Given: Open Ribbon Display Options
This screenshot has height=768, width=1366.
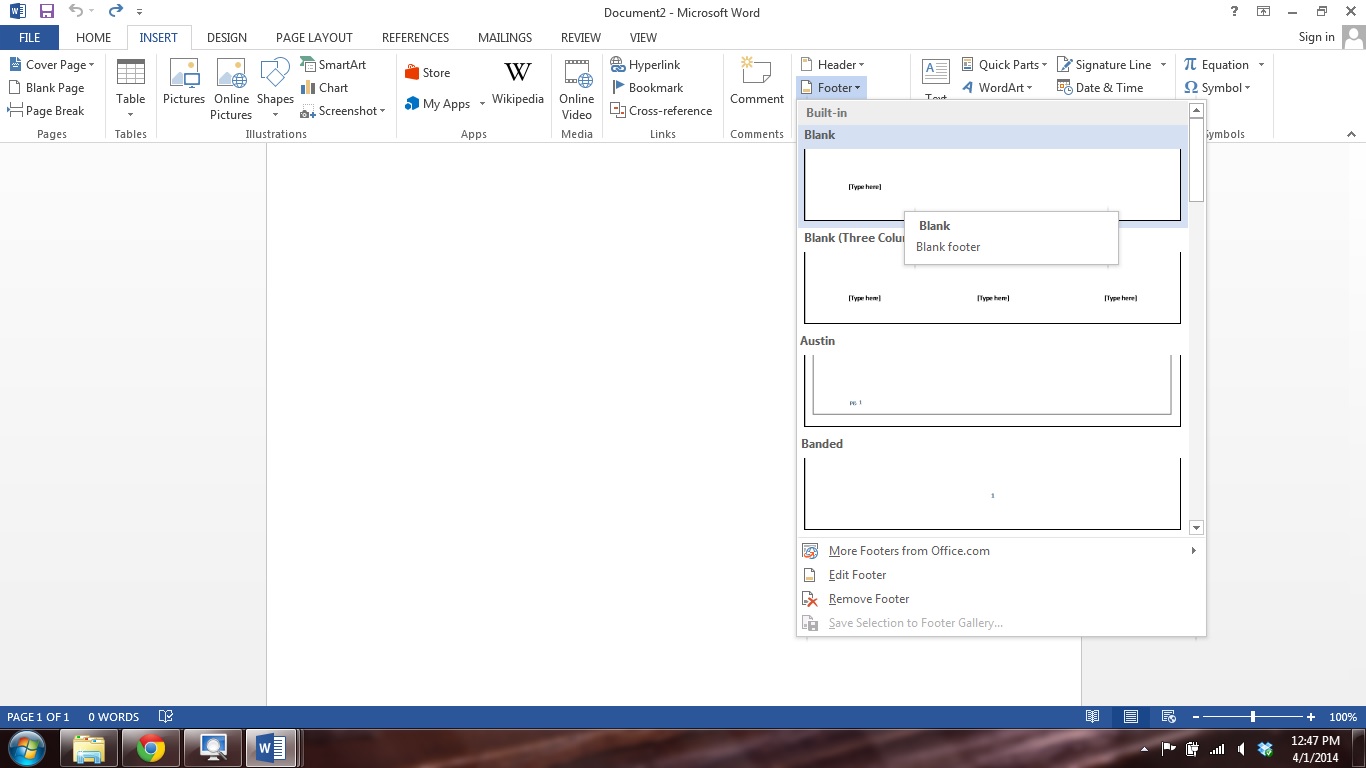Looking at the screenshot, I should point(1264,12).
